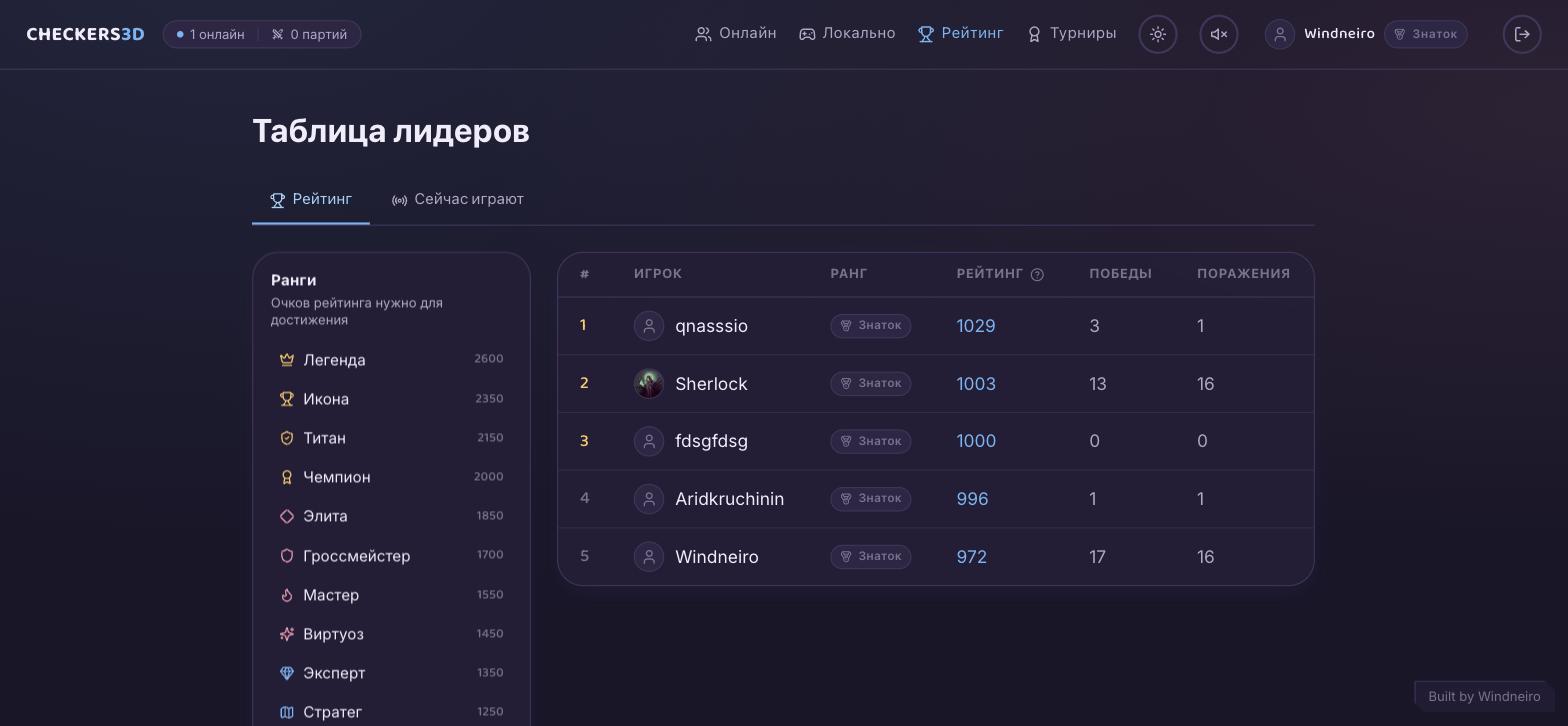Click the Титан shield icon
Image resolution: width=1568 pixels, height=726 pixels.
[x=287, y=438]
